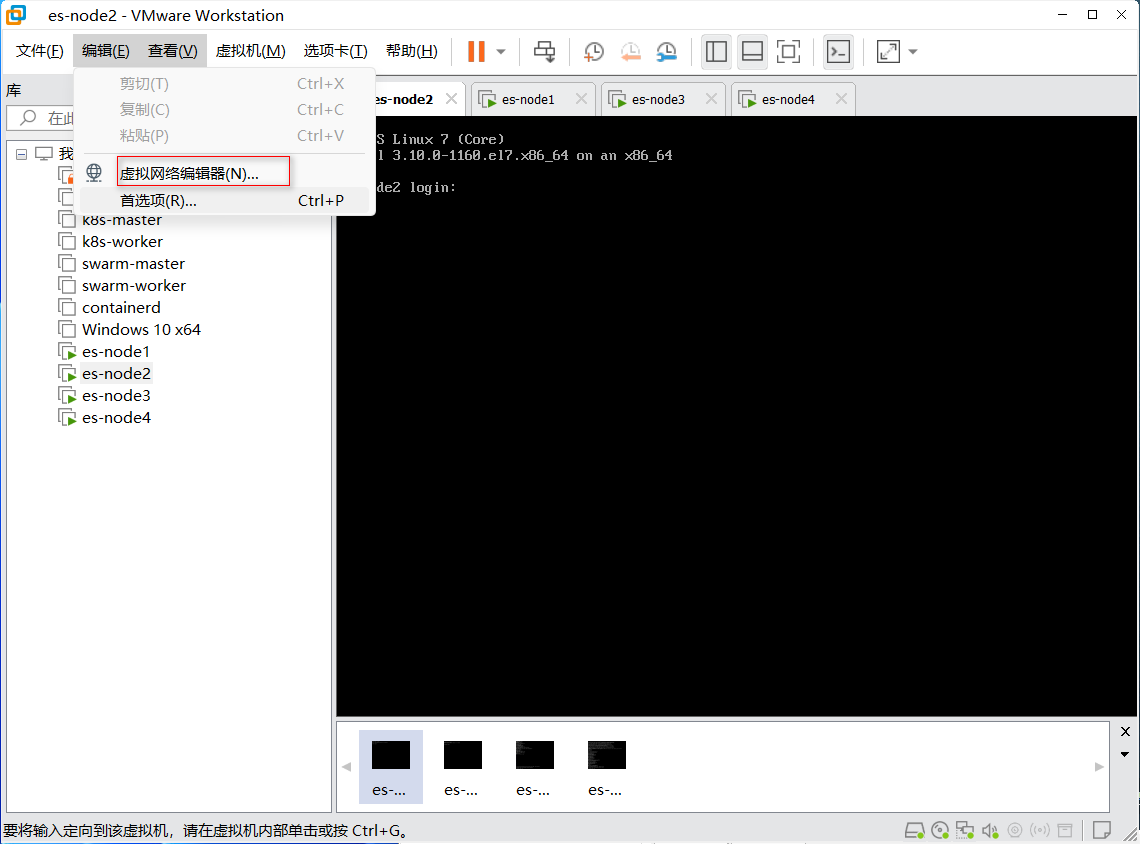This screenshot has width=1140, height=844.
Task: Open the message log icon in status bar
Action: pos(1101,830)
